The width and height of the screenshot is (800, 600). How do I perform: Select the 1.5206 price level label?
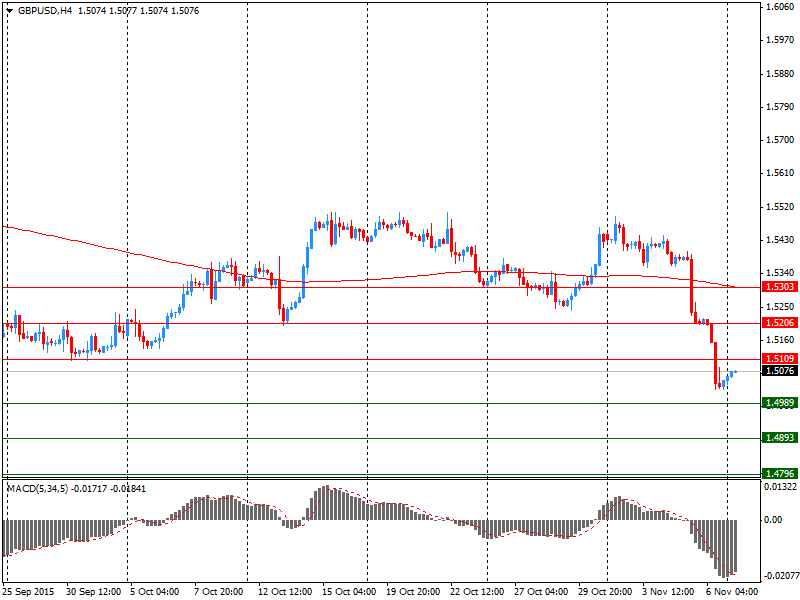(779, 322)
